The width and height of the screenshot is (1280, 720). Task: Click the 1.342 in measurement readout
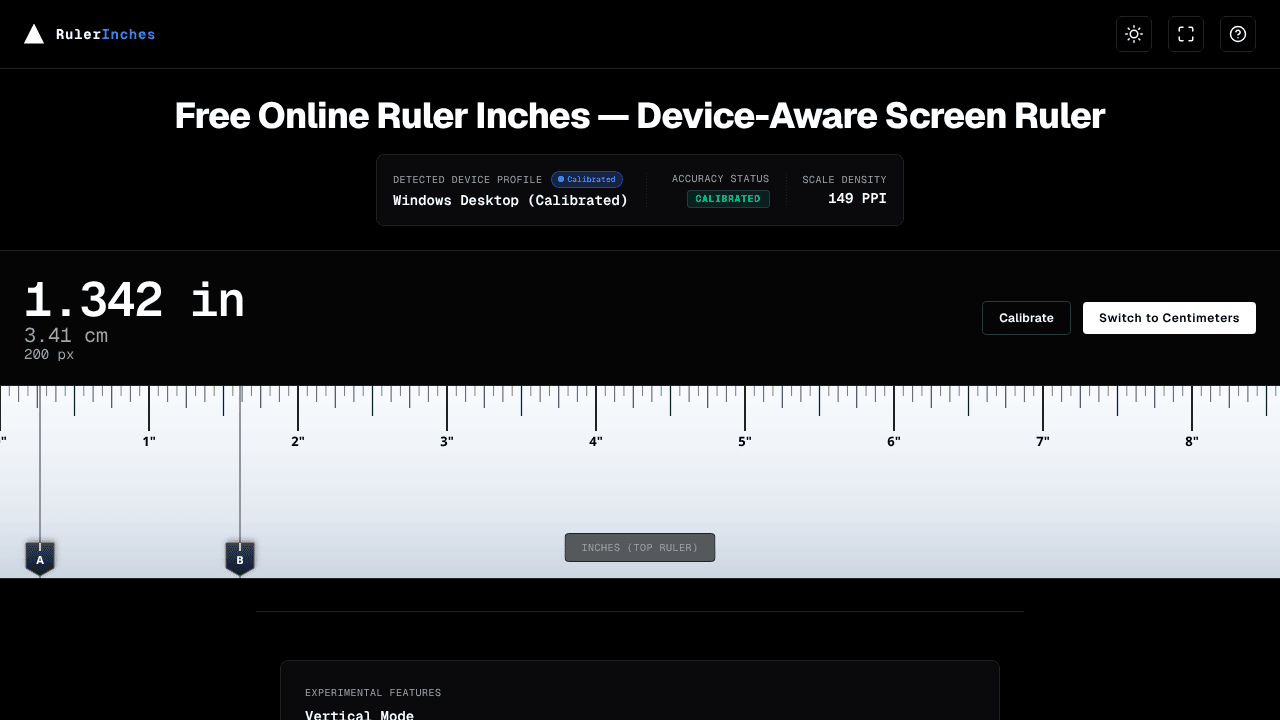[x=134, y=300]
